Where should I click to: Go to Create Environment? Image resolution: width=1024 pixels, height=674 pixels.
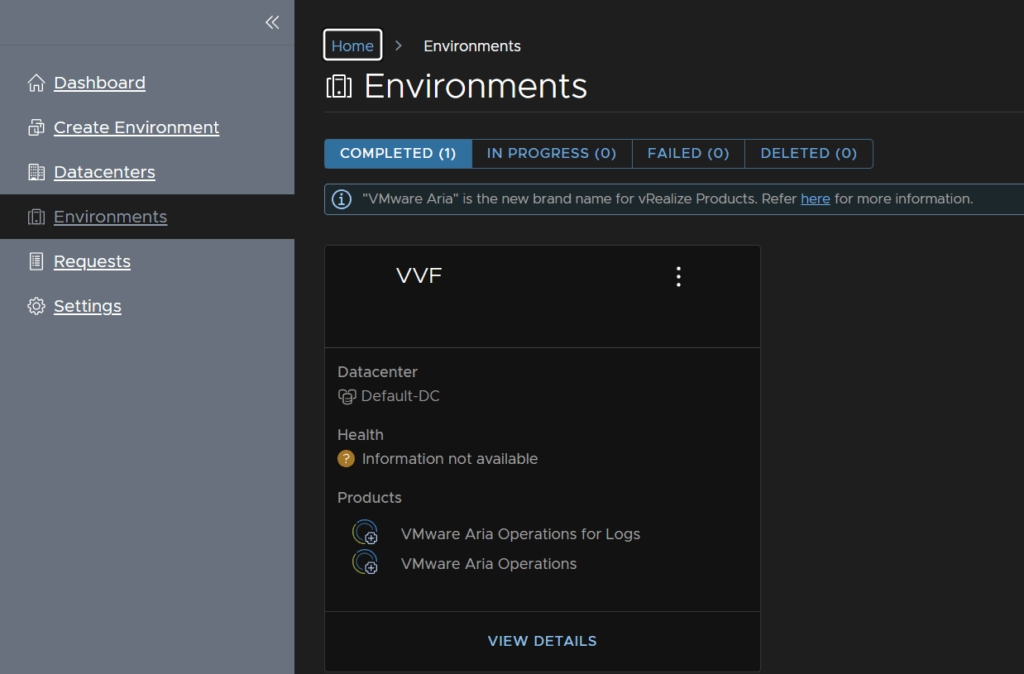136,127
